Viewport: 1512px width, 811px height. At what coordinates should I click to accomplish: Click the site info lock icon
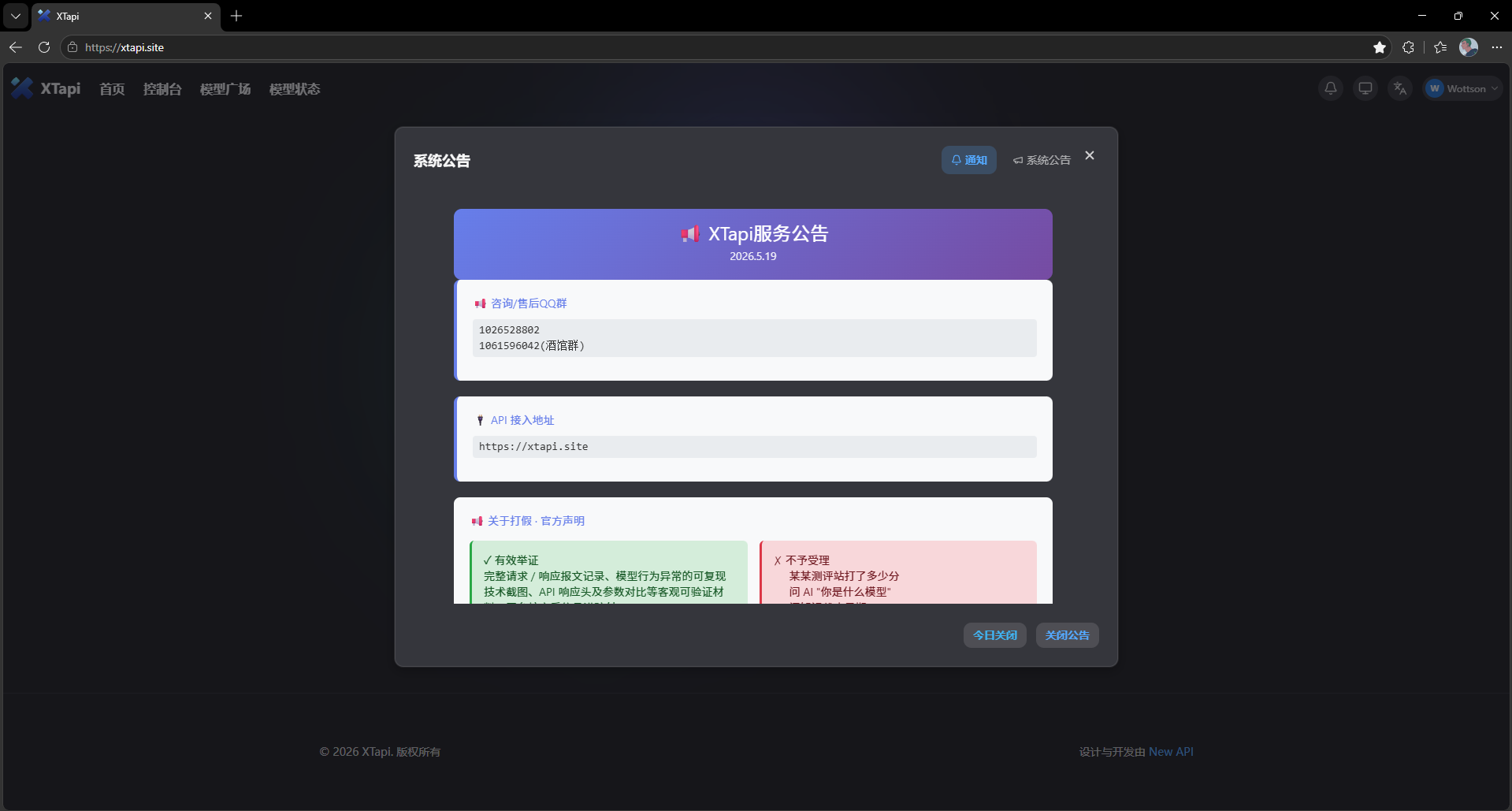click(x=72, y=47)
